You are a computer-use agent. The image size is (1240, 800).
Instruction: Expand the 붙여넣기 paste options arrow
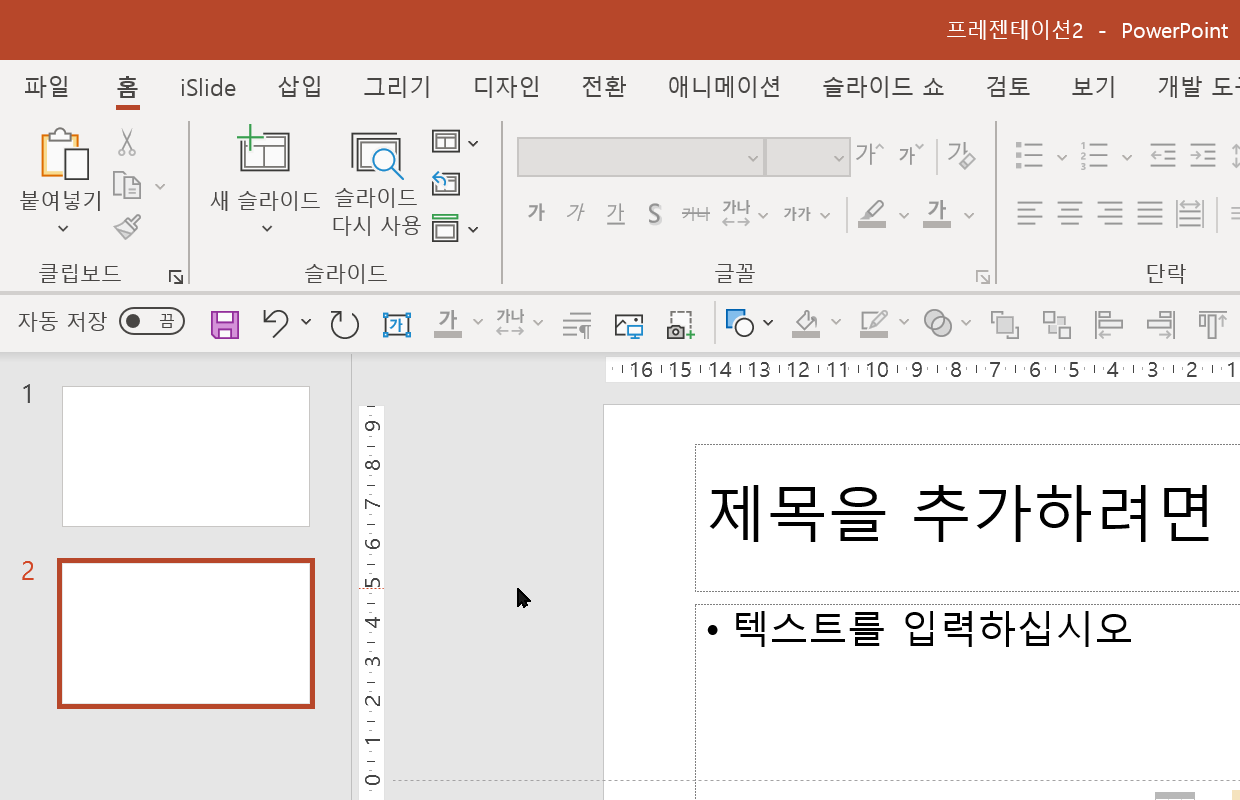point(63,229)
